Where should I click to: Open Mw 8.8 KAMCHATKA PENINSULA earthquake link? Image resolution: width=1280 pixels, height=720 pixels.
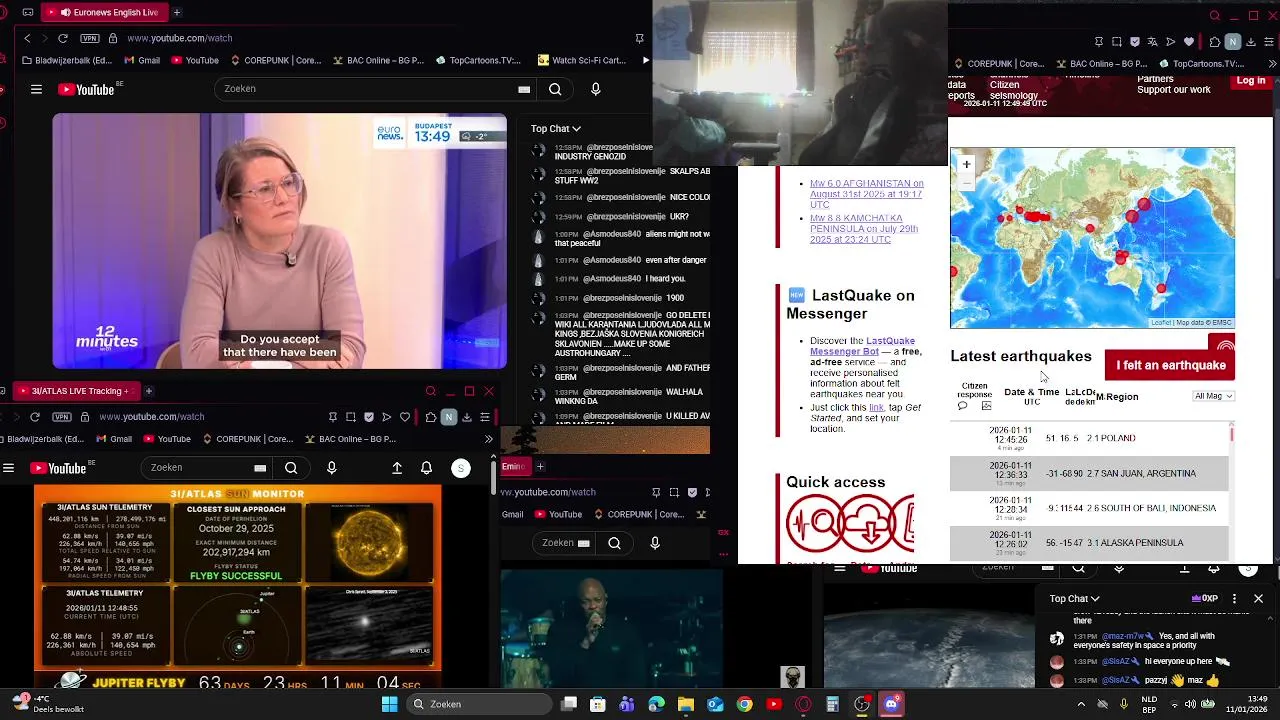coord(864,229)
